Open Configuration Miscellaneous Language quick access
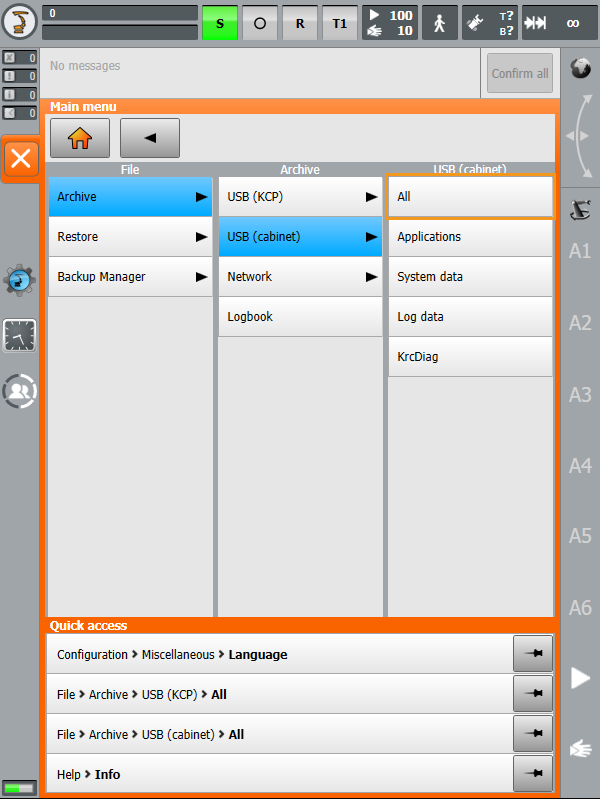This screenshot has height=799, width=600. (x=279, y=654)
